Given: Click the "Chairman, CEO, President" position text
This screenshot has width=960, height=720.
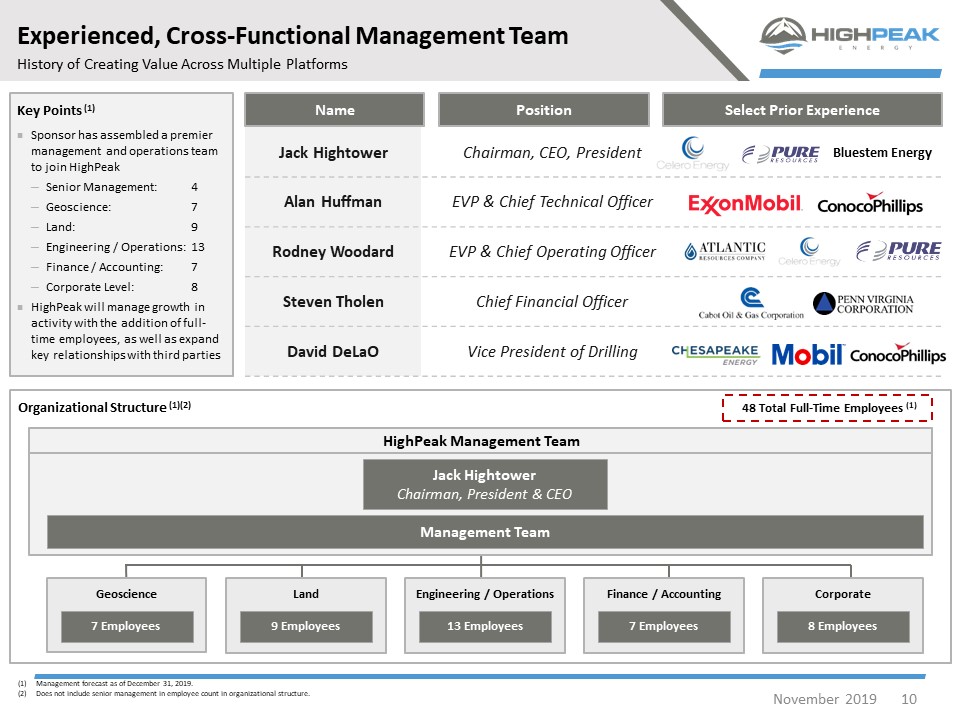Looking at the screenshot, I should tap(552, 152).
